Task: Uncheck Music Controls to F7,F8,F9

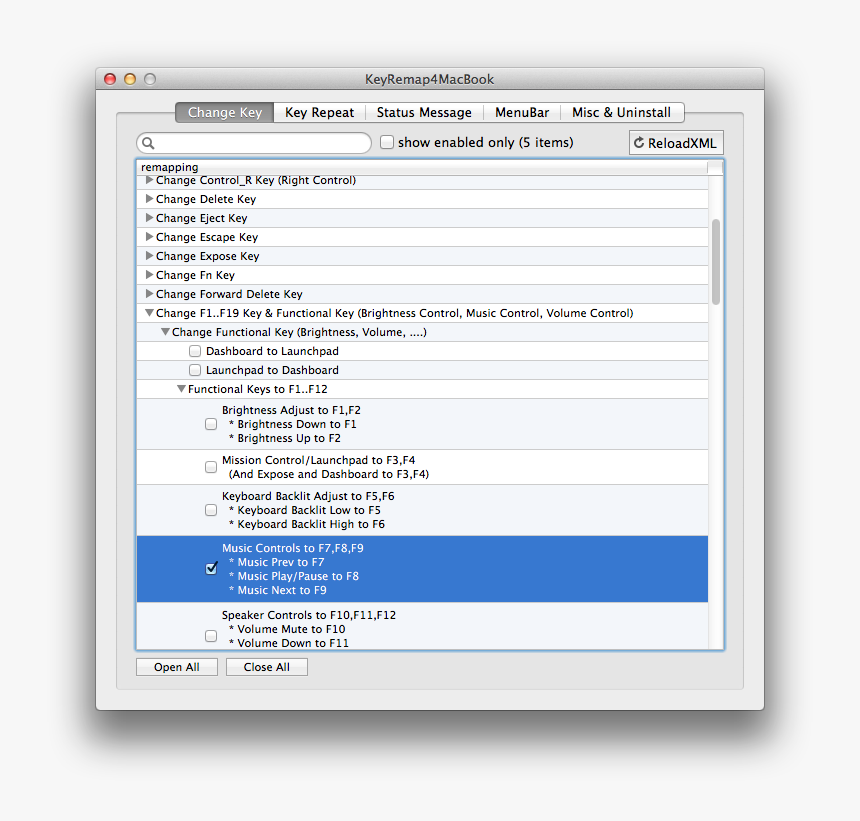Action: (x=211, y=568)
